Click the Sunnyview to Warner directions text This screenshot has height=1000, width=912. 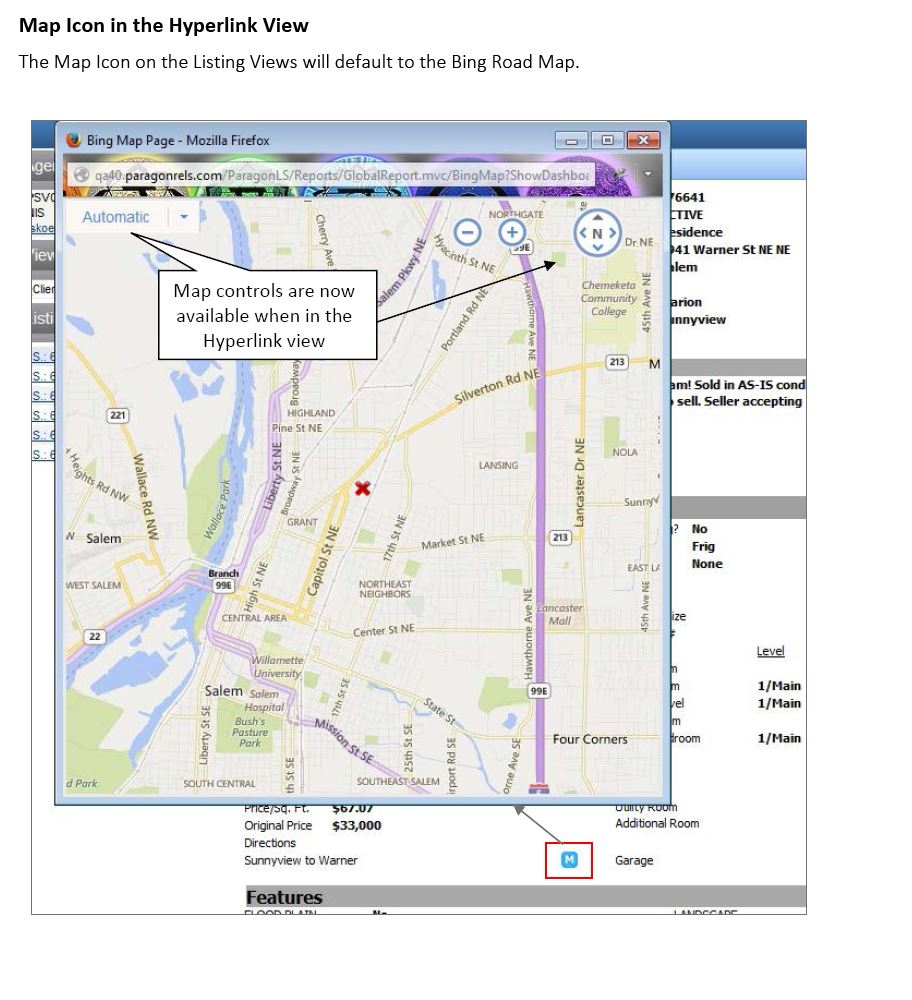point(300,860)
